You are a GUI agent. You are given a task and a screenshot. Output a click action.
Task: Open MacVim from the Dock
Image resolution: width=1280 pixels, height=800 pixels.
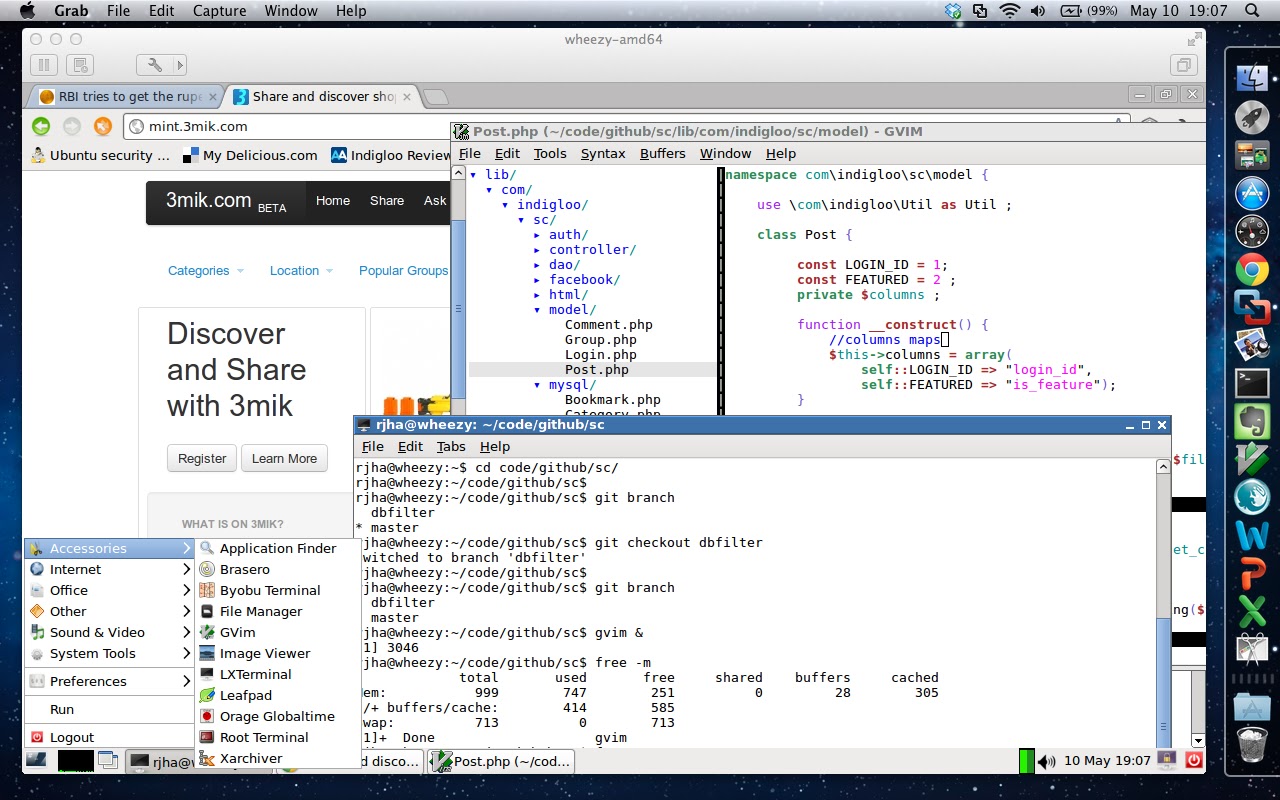pos(1252,459)
